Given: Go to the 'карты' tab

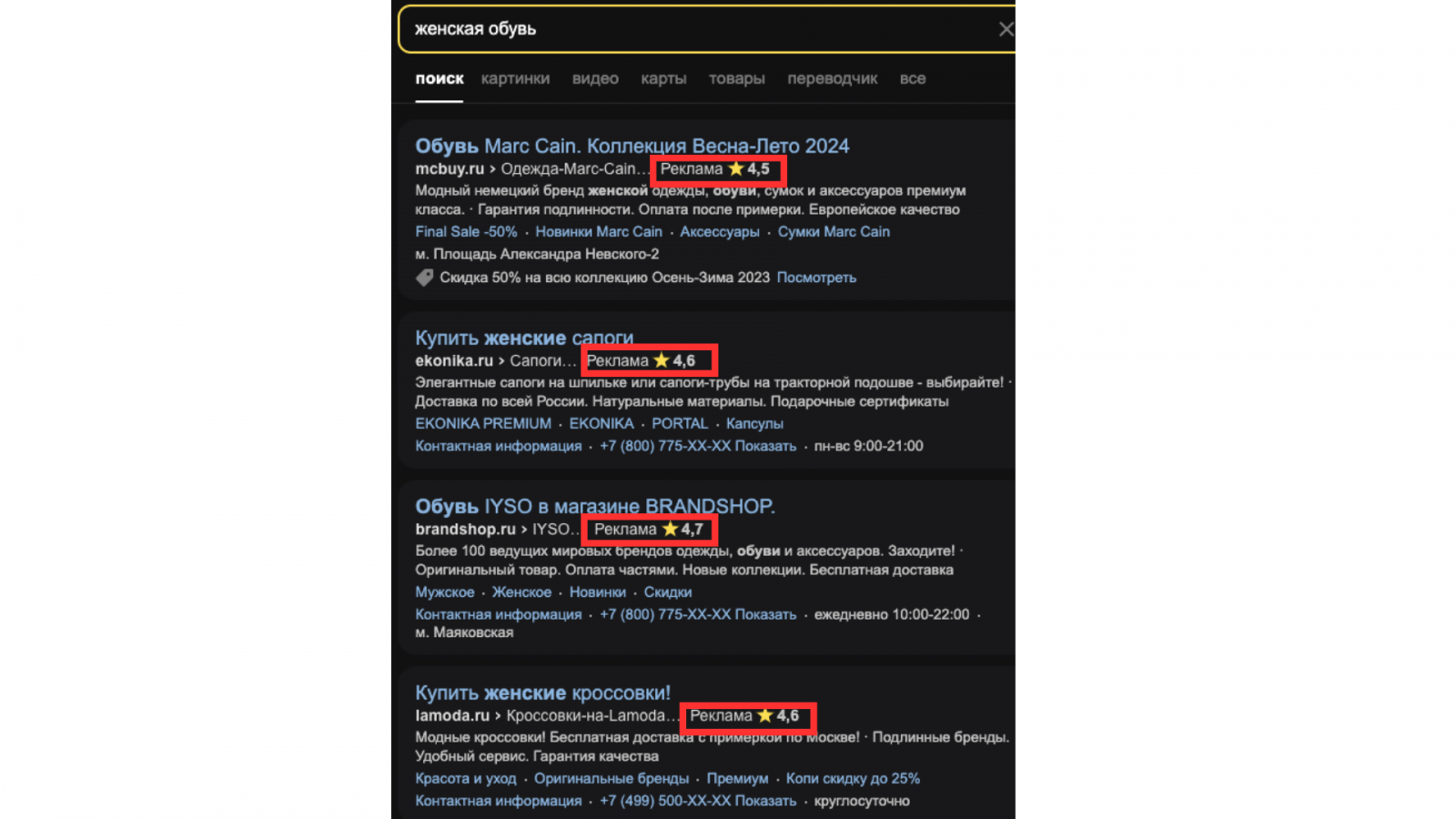Looking at the screenshot, I should 663,79.
